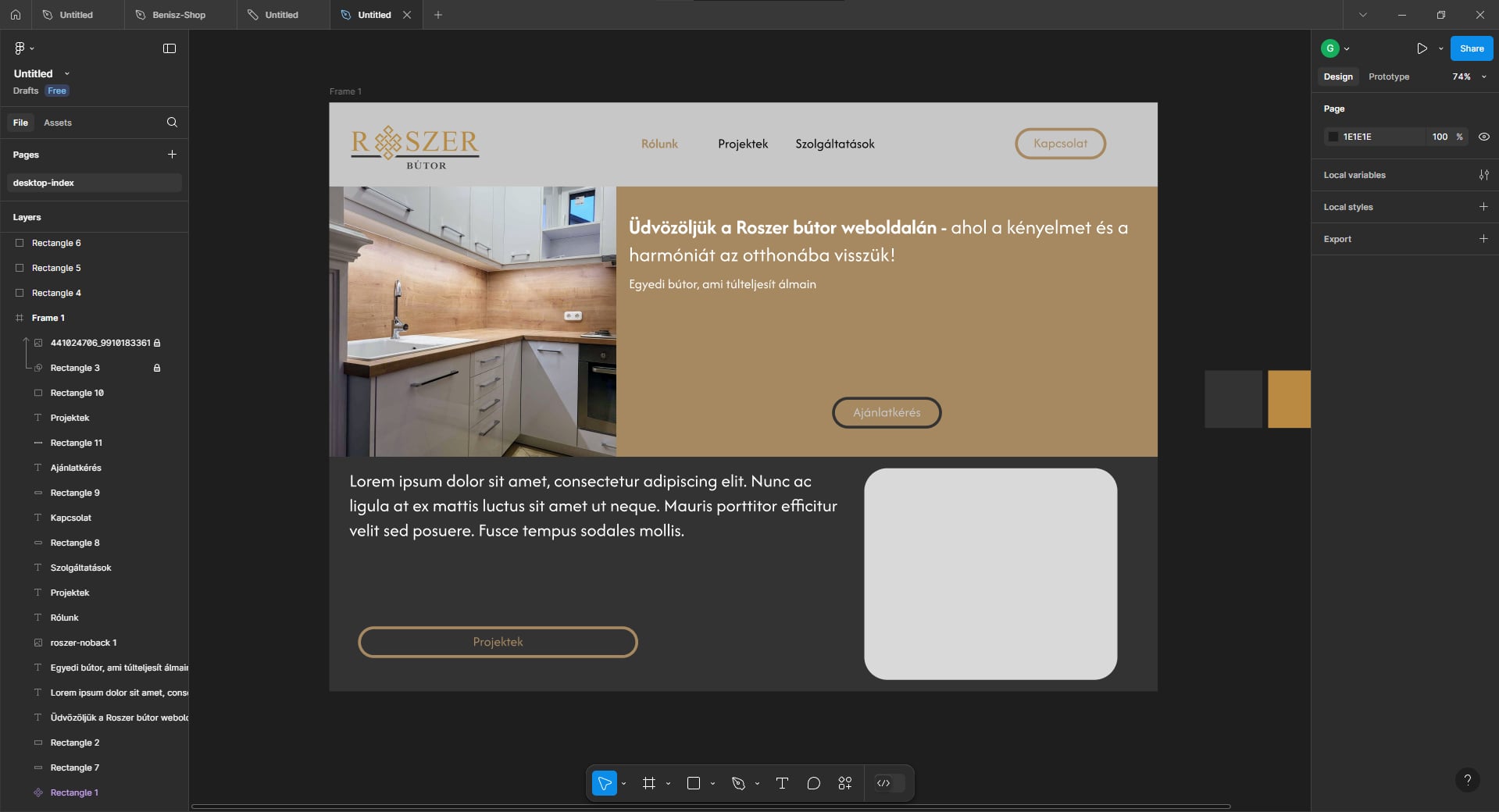Unlock the Rectangle 3 layer
This screenshot has height=812, width=1499.
[157, 368]
